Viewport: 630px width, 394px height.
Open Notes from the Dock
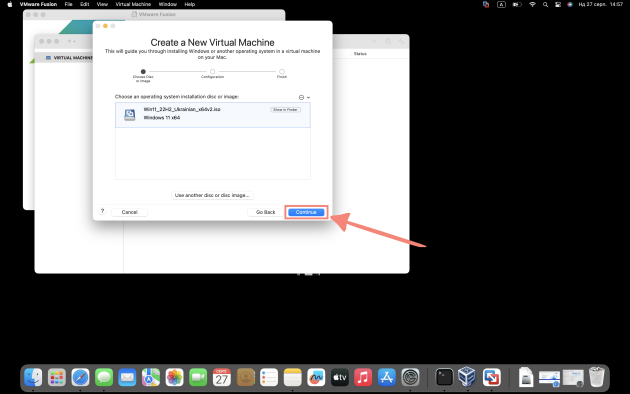coord(292,378)
